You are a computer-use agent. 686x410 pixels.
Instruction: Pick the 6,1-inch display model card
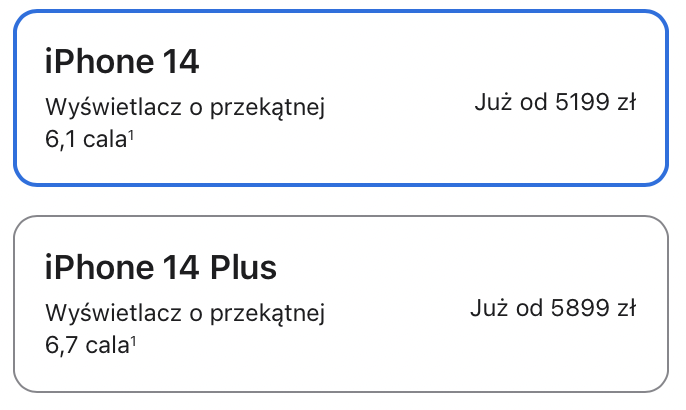(341, 98)
